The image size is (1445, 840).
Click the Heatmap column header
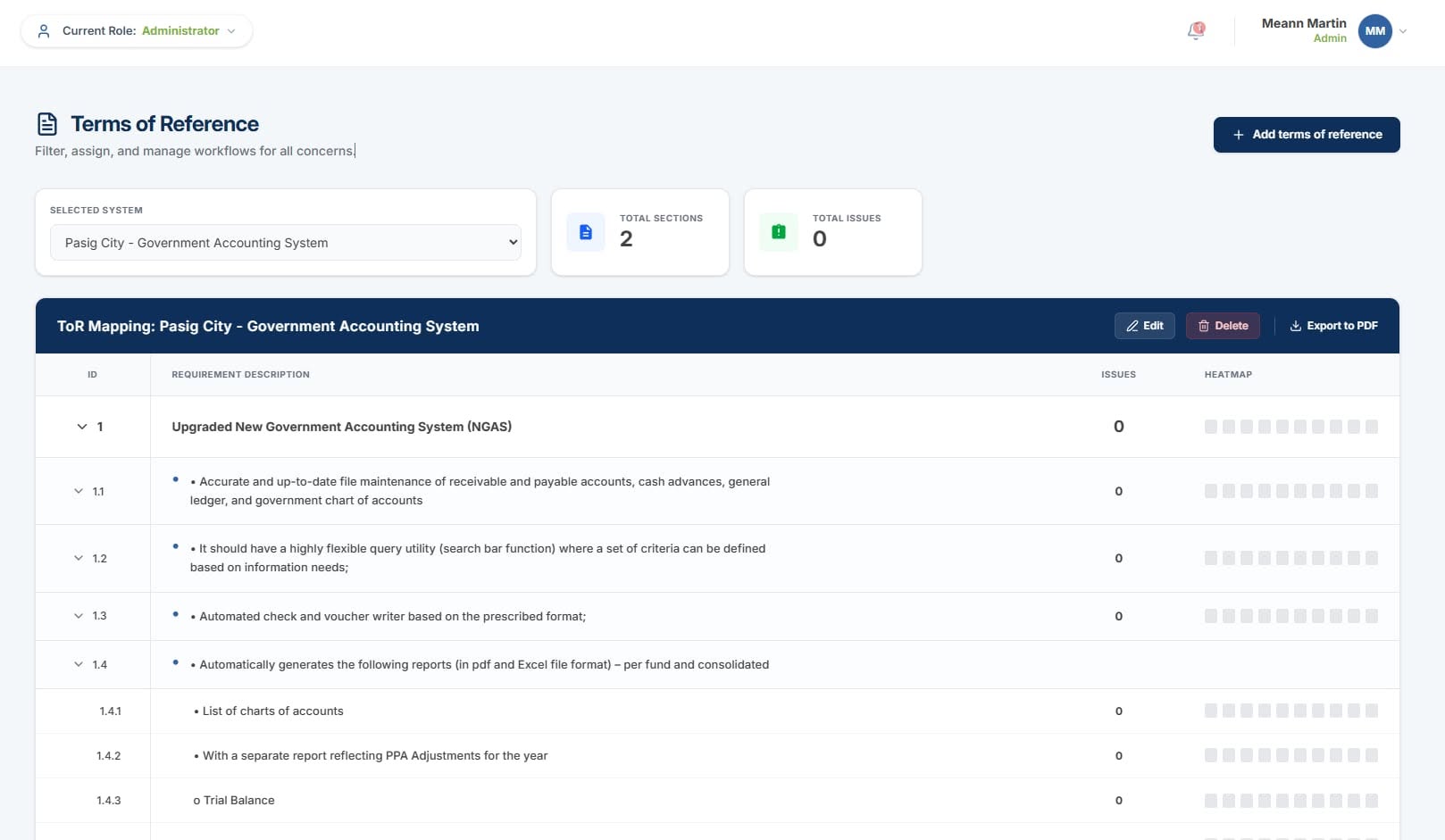1228,375
